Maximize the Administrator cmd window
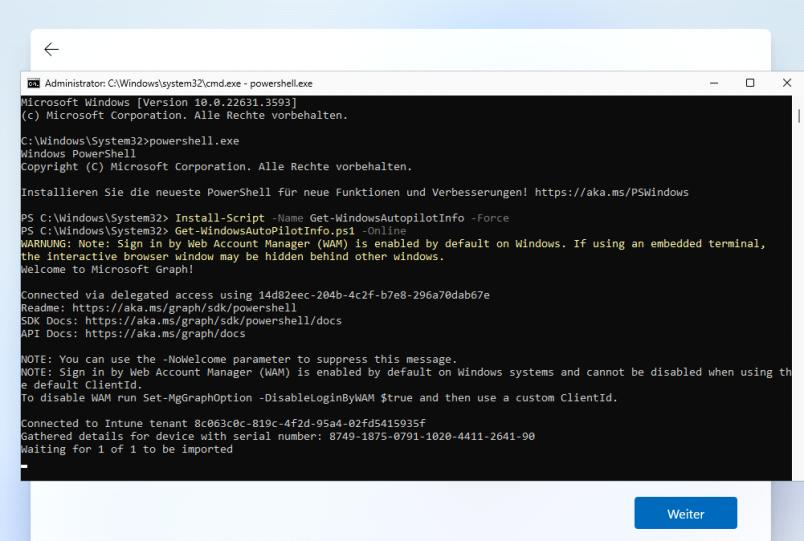The height and width of the screenshot is (541, 804). pos(750,83)
